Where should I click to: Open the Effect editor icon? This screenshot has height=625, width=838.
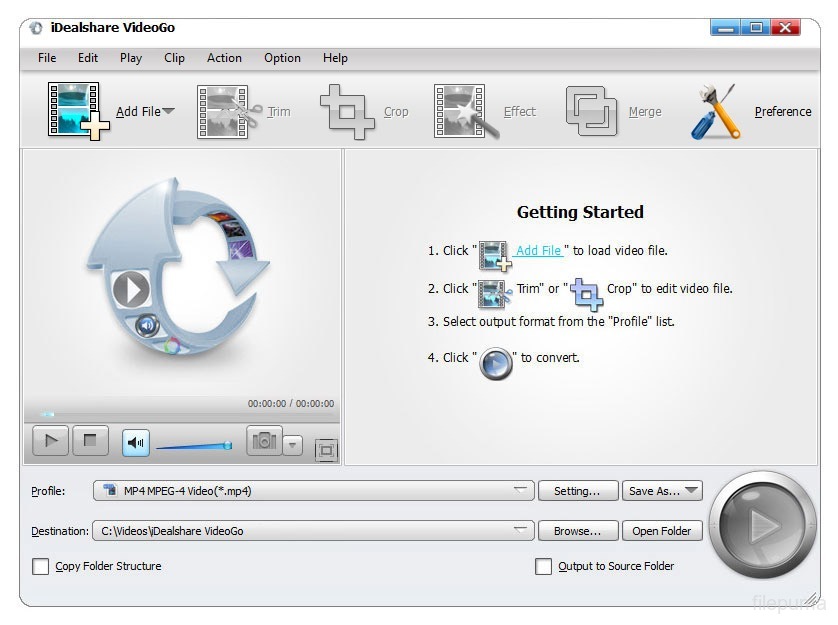click(465, 110)
